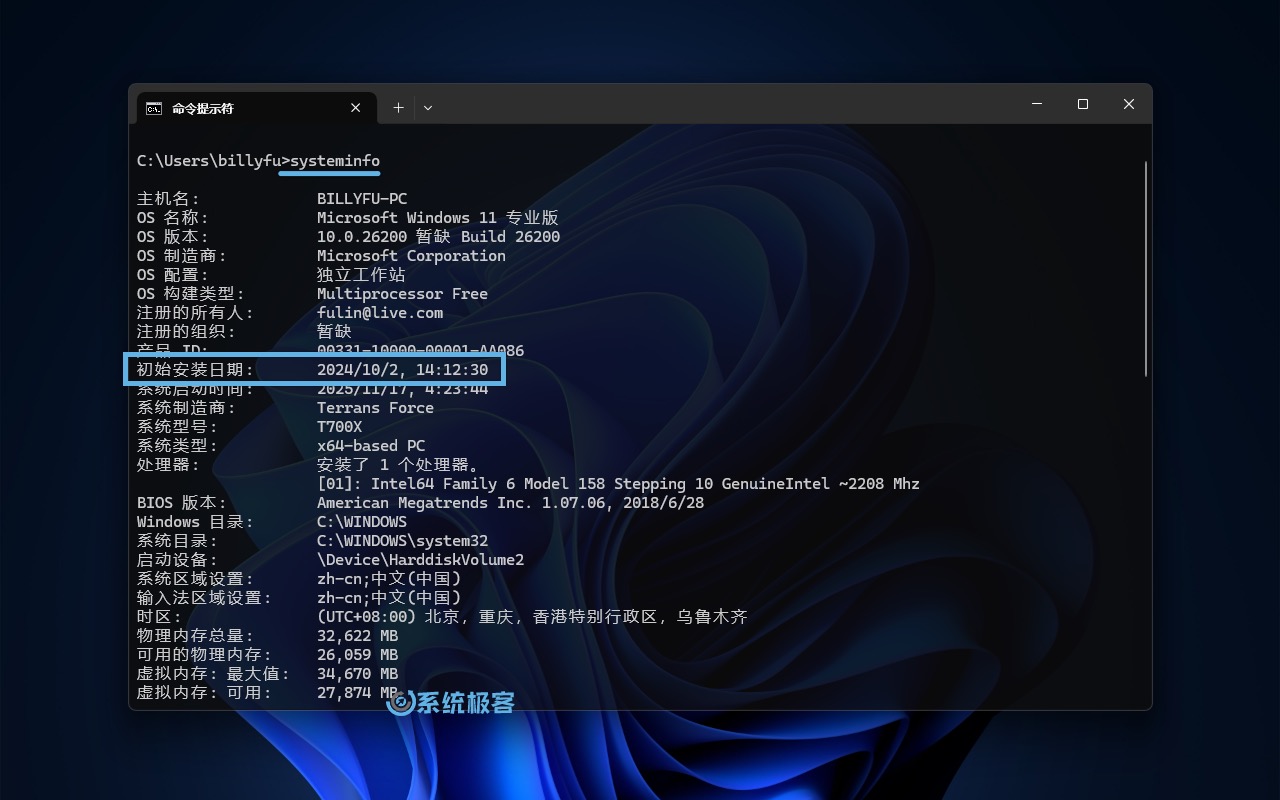Open a new terminal tab with + button
The width and height of the screenshot is (1280, 800).
click(x=398, y=107)
